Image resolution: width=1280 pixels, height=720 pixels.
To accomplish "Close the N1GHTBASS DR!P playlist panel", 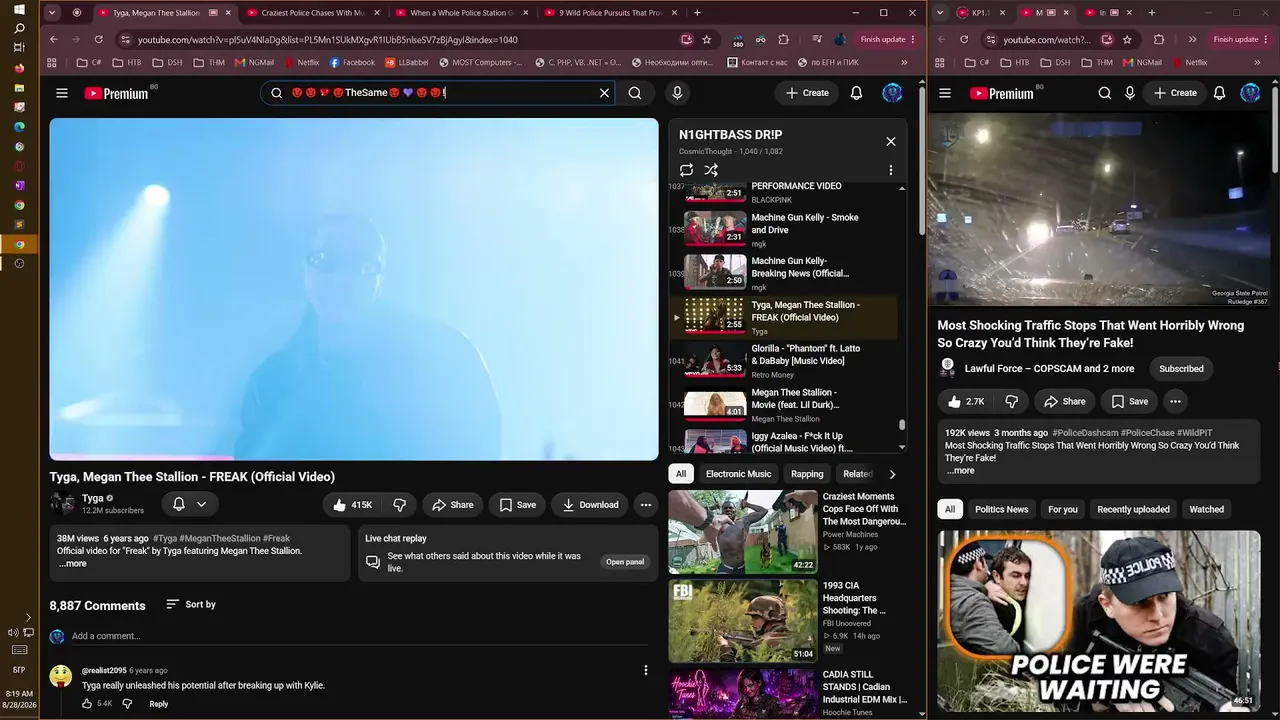I will pyautogui.click(x=891, y=141).
